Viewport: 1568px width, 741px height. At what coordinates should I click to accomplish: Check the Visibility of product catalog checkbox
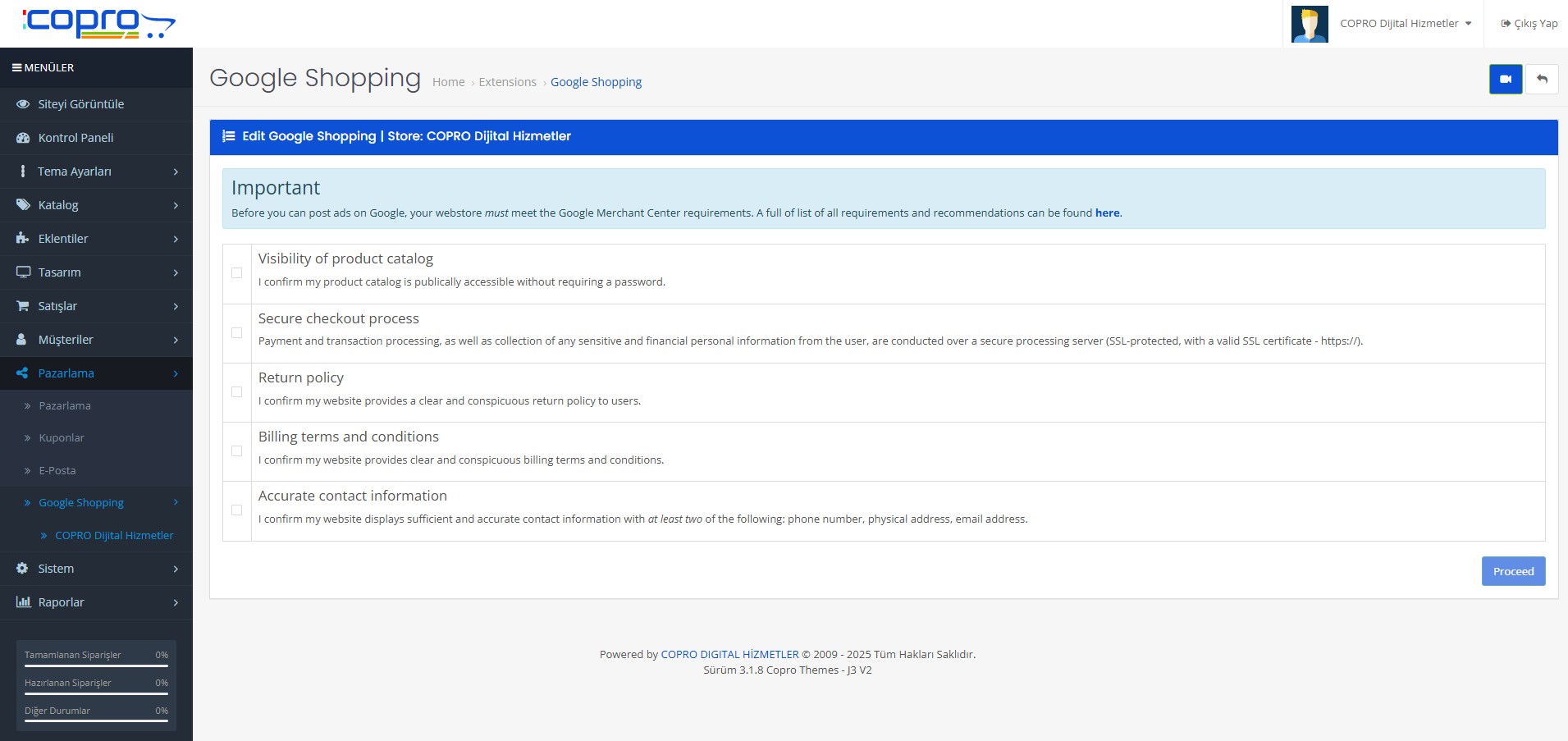pyautogui.click(x=237, y=273)
